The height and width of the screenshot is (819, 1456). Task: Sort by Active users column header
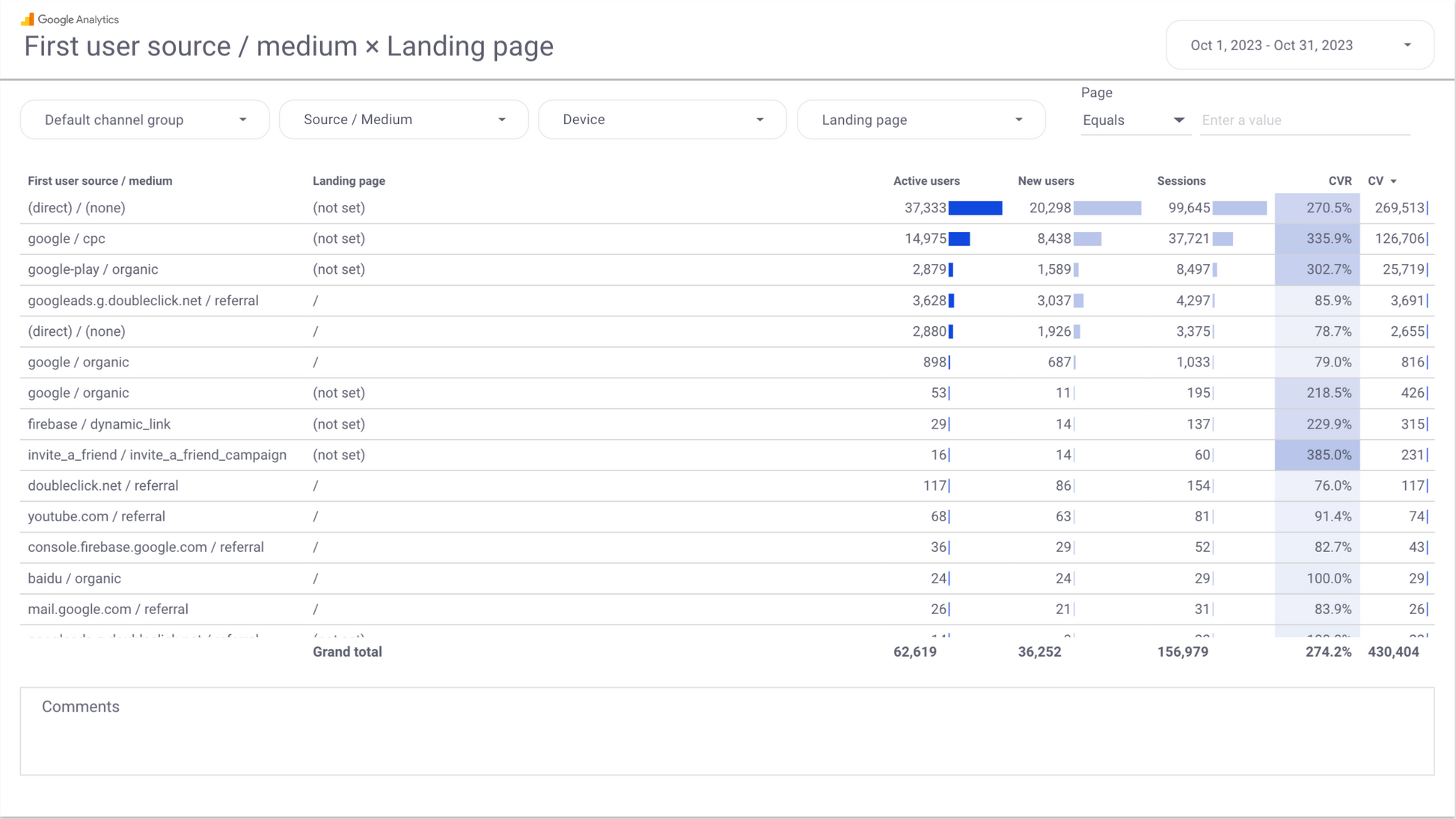point(926,181)
